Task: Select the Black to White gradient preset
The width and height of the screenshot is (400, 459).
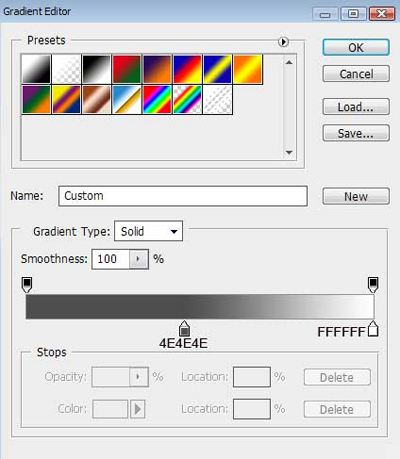Action: click(x=96, y=69)
